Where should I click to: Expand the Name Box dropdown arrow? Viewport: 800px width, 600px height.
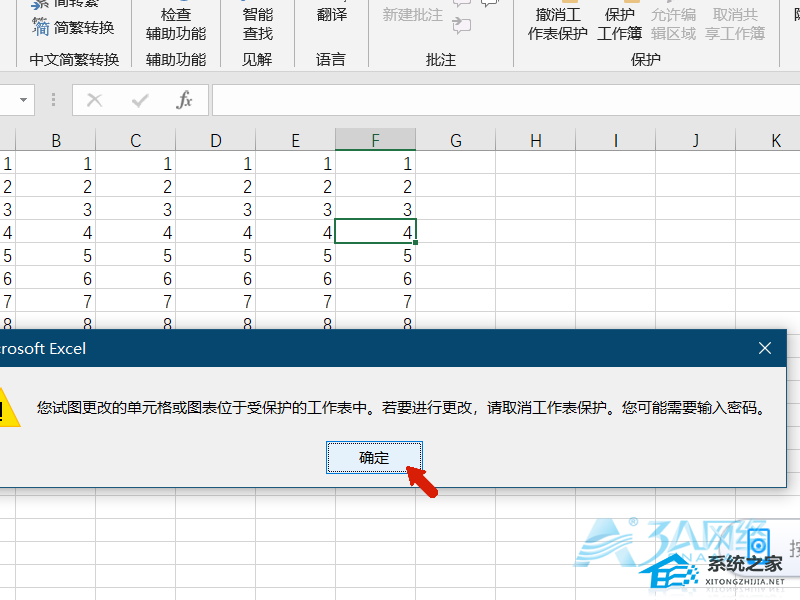[23, 99]
